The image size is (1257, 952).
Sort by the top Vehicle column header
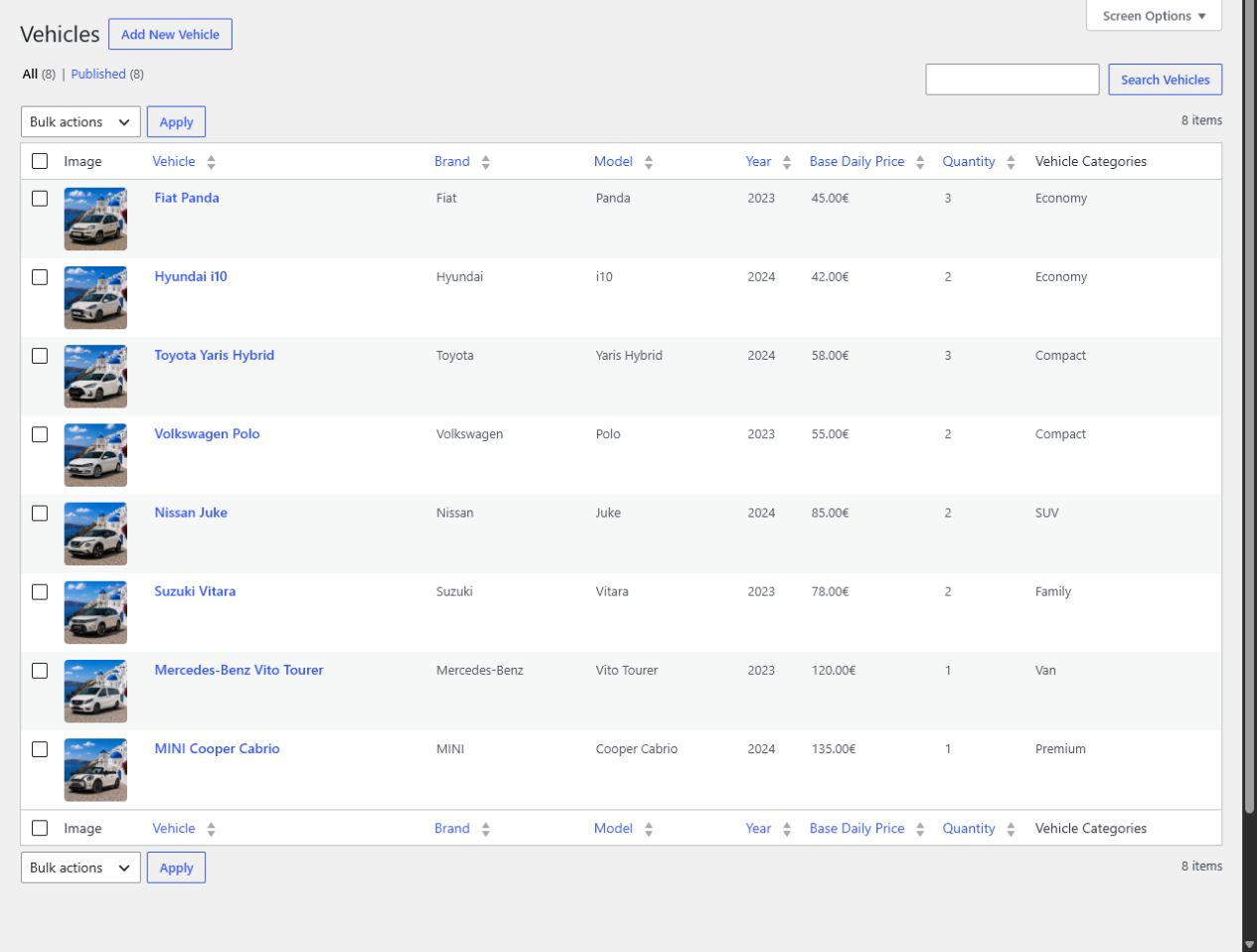pos(174,161)
